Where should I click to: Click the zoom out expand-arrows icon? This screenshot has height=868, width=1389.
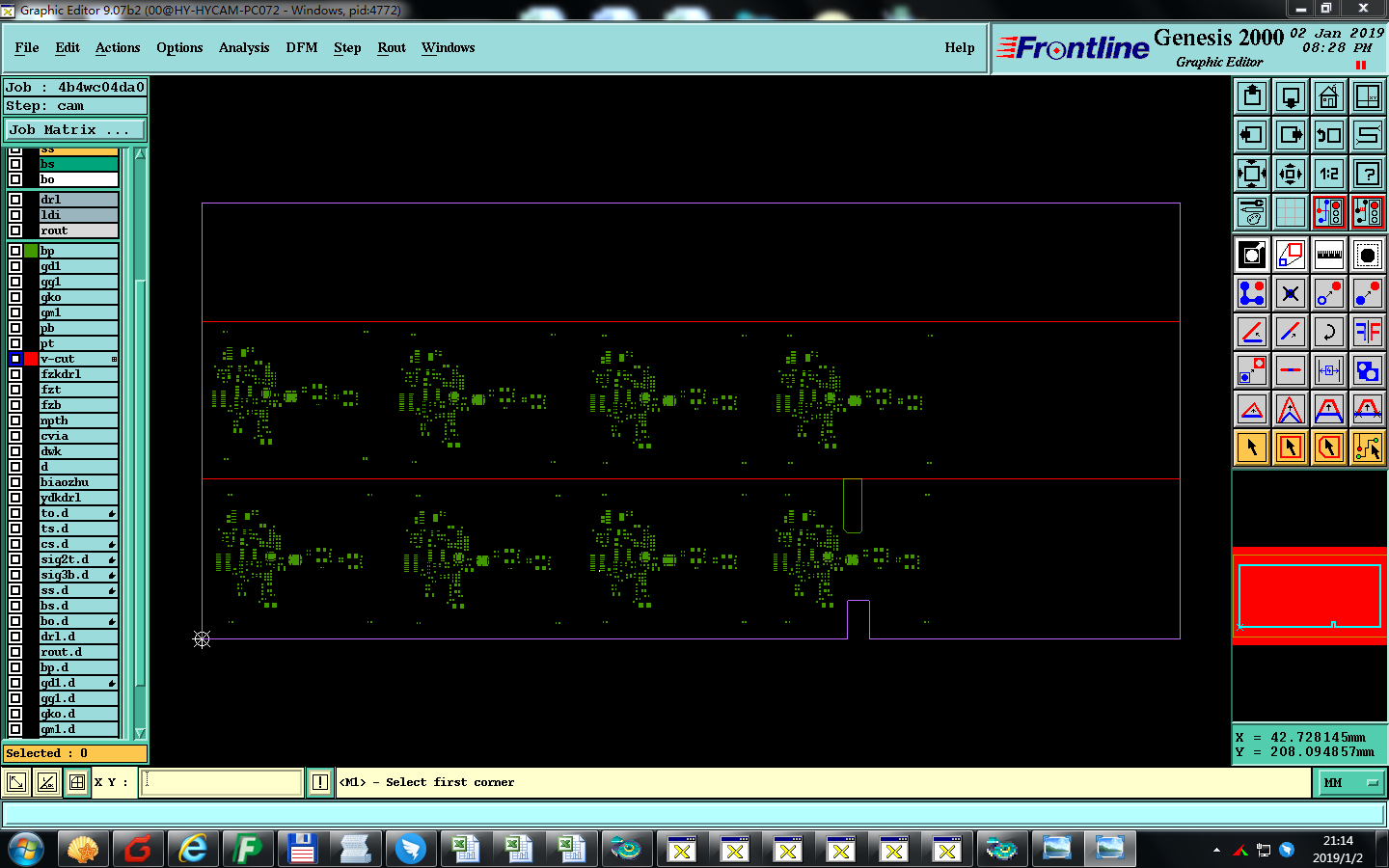pos(1252,174)
